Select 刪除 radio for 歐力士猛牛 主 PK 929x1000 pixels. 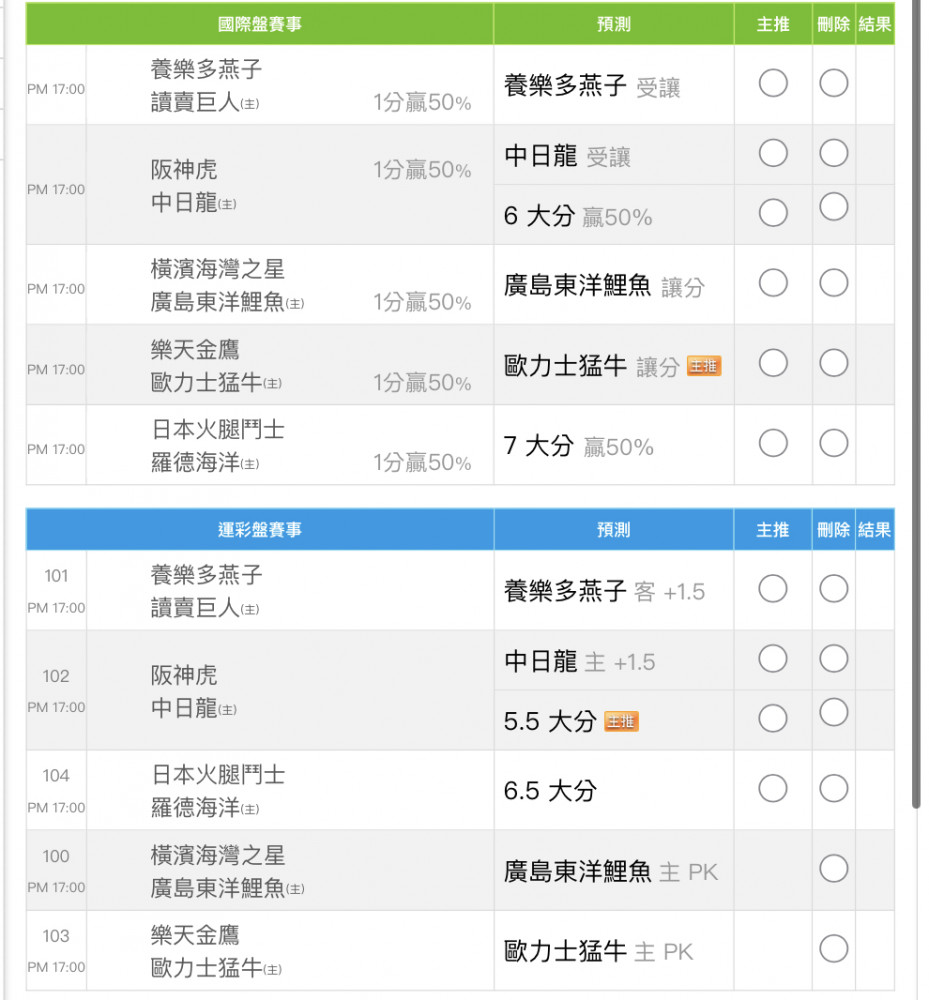tap(834, 949)
